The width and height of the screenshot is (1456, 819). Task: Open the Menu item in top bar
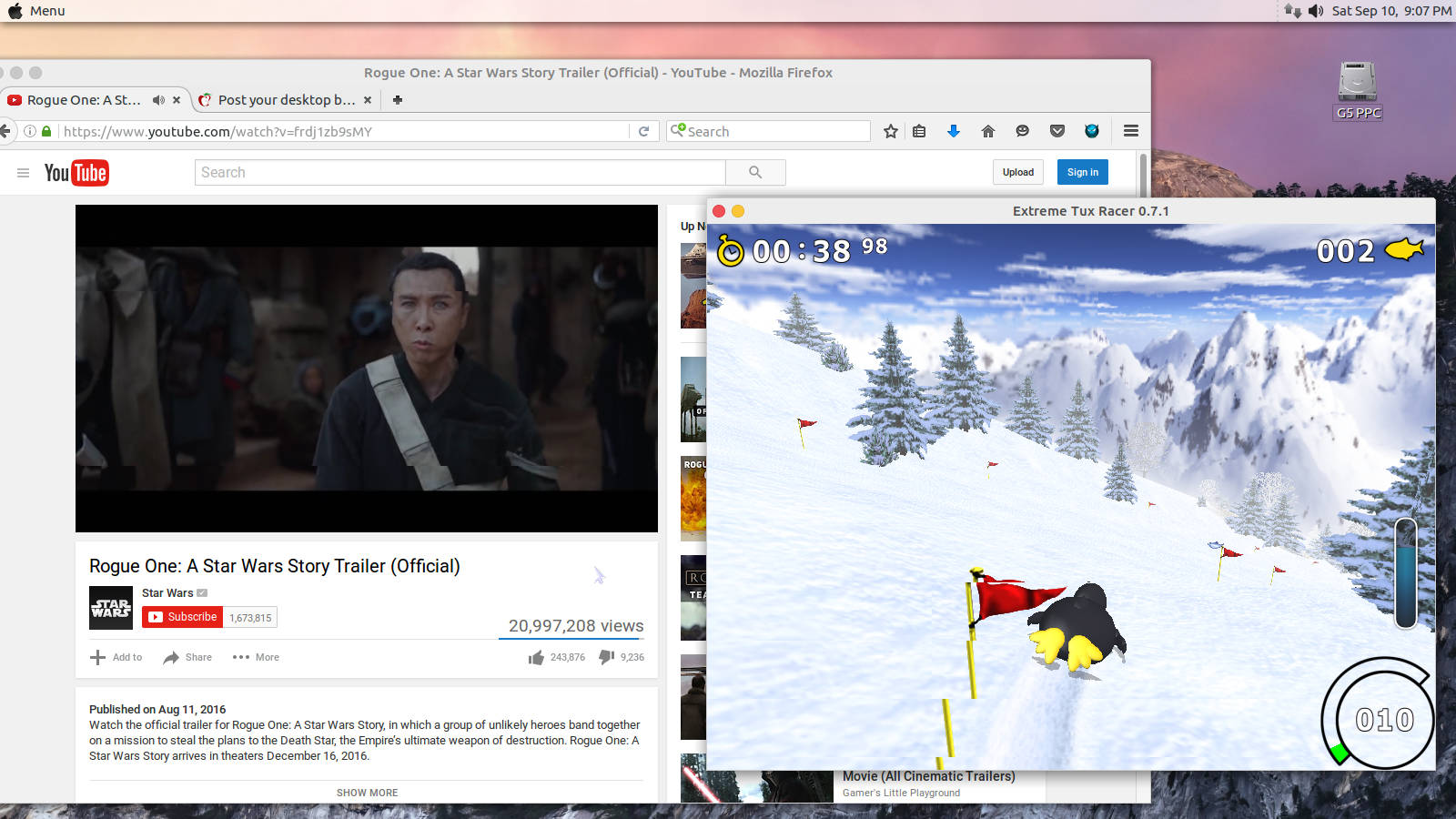coord(47,11)
